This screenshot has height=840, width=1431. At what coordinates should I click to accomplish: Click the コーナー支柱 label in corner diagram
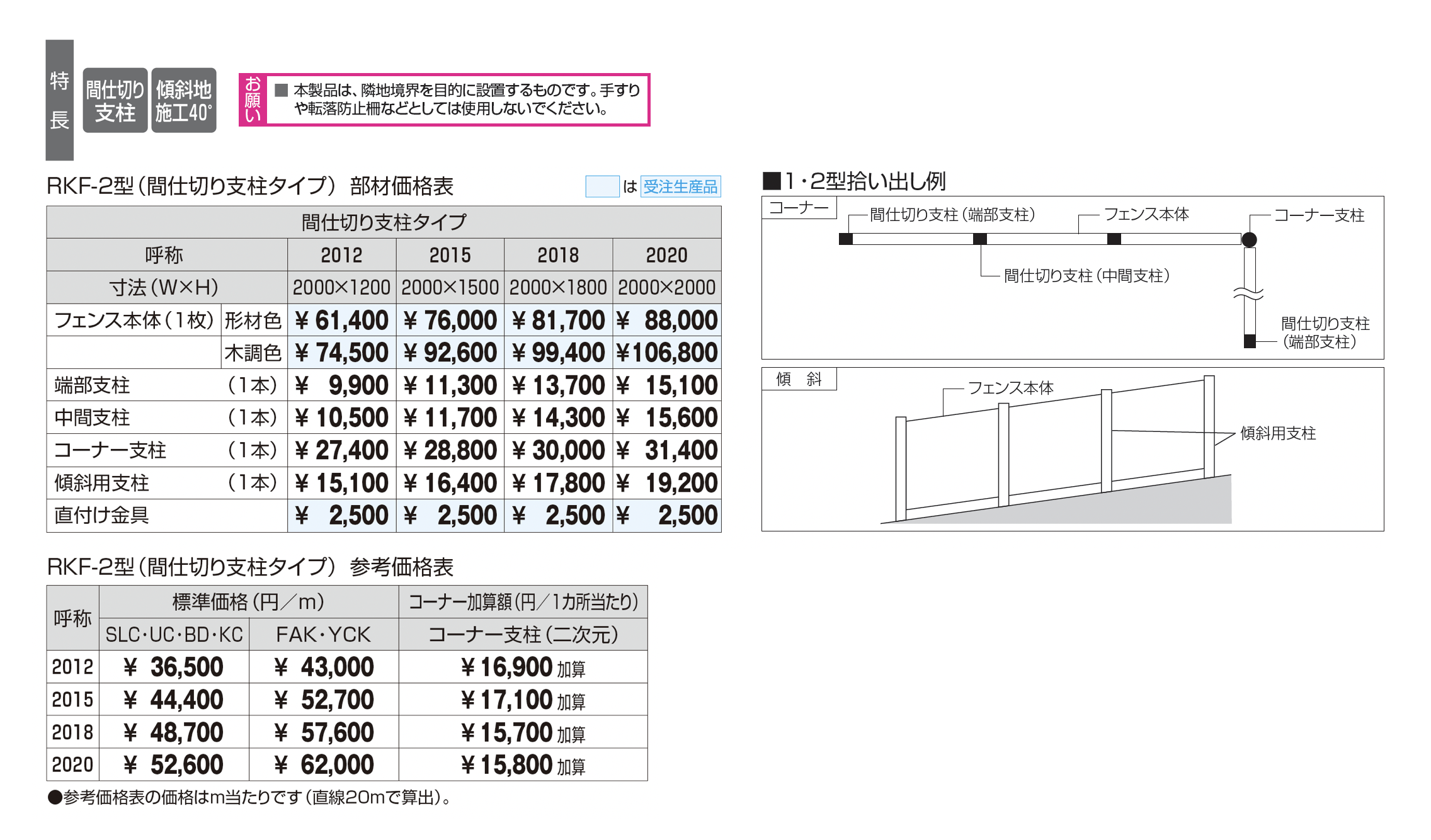[1319, 215]
